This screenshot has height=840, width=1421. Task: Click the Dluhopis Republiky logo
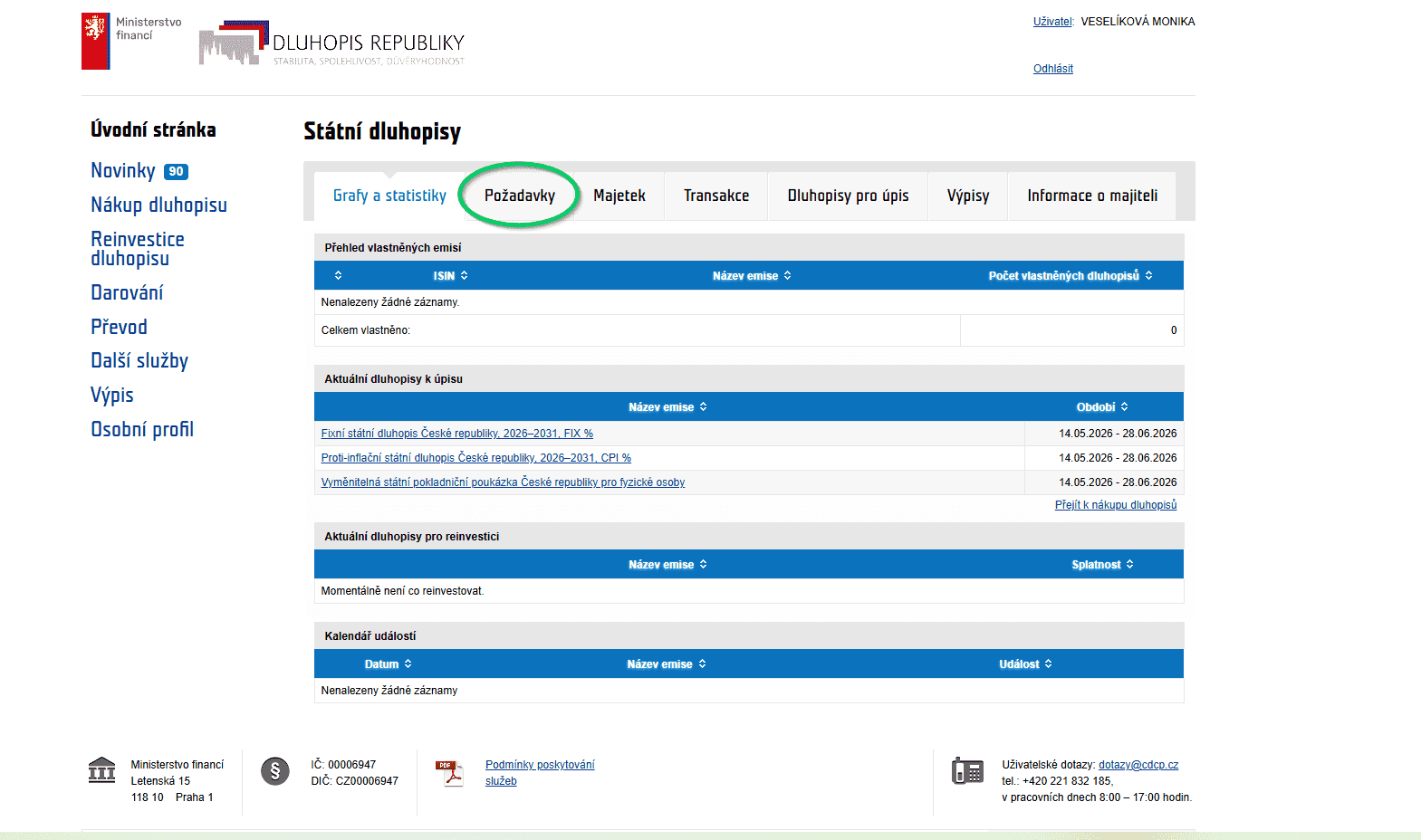tap(331, 43)
